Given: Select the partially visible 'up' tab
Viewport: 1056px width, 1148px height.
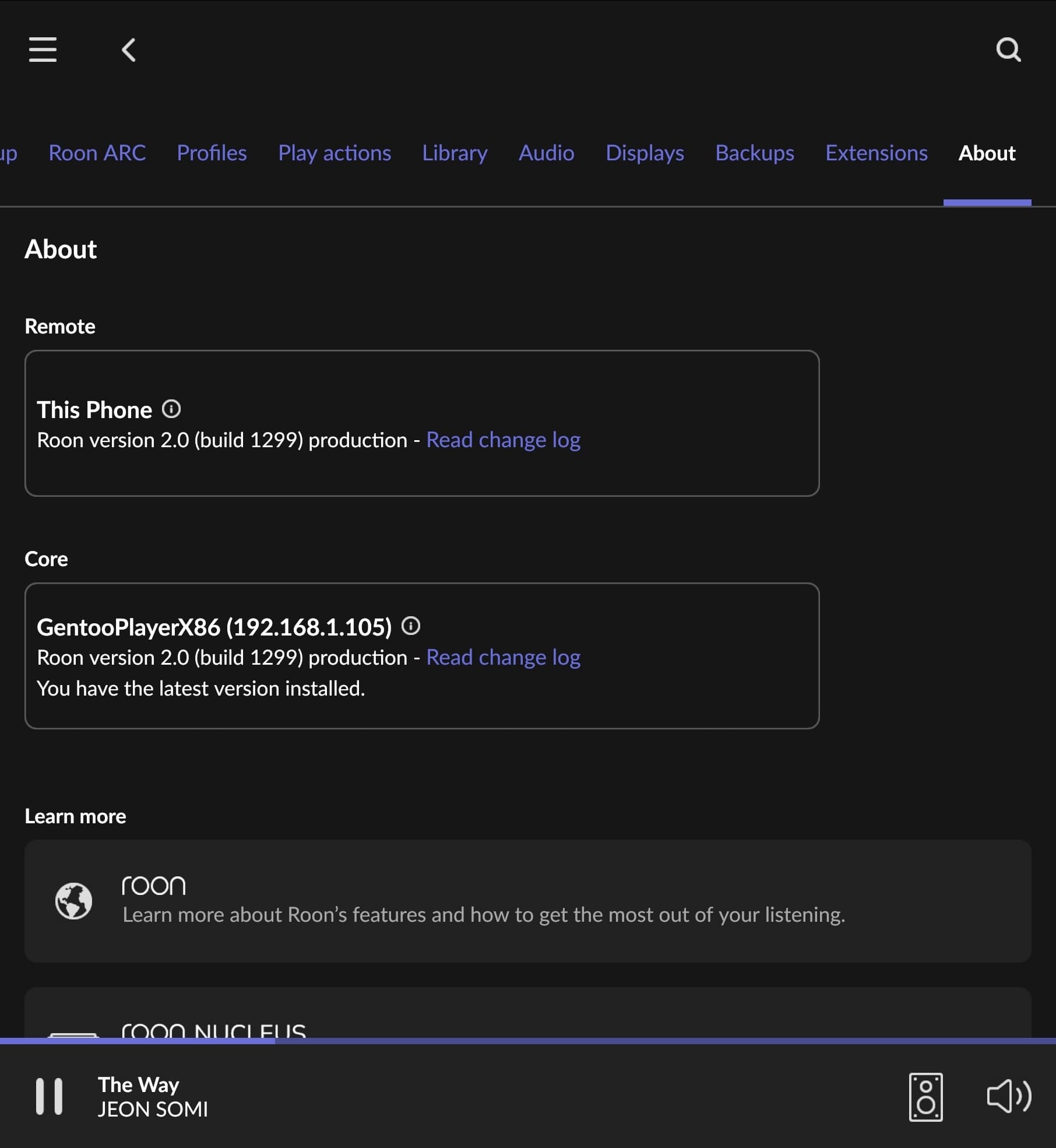Looking at the screenshot, I should pos(8,154).
